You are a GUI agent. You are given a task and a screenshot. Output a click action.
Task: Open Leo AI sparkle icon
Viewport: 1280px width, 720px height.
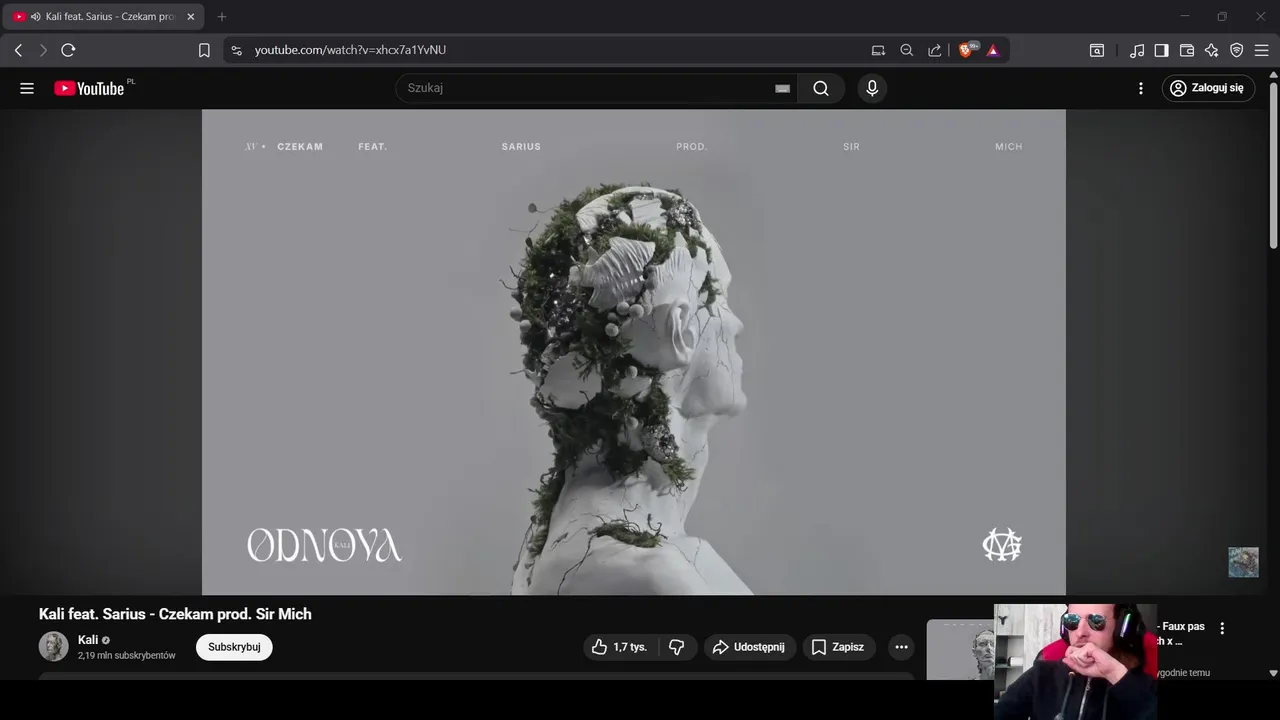point(1211,50)
